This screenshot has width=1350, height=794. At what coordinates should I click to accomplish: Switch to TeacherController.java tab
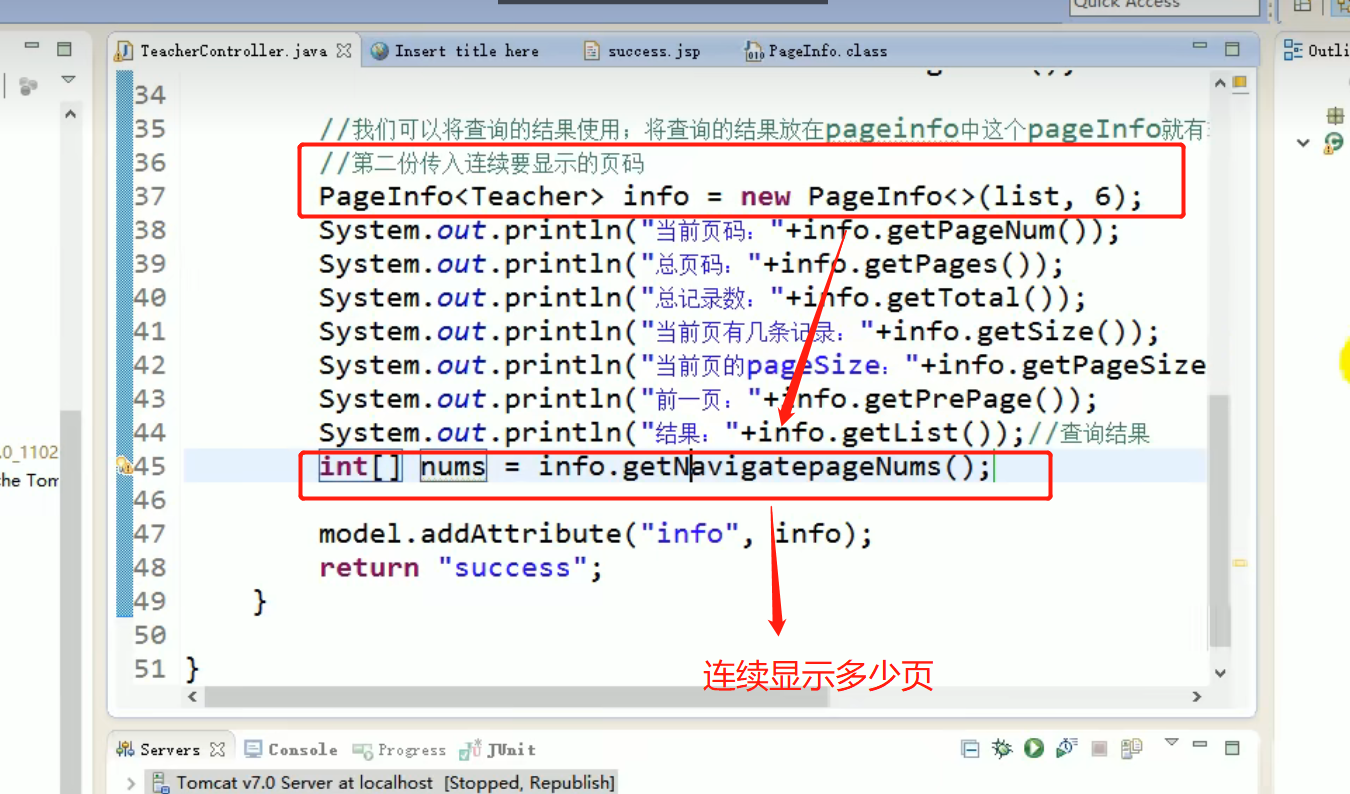coord(234,51)
